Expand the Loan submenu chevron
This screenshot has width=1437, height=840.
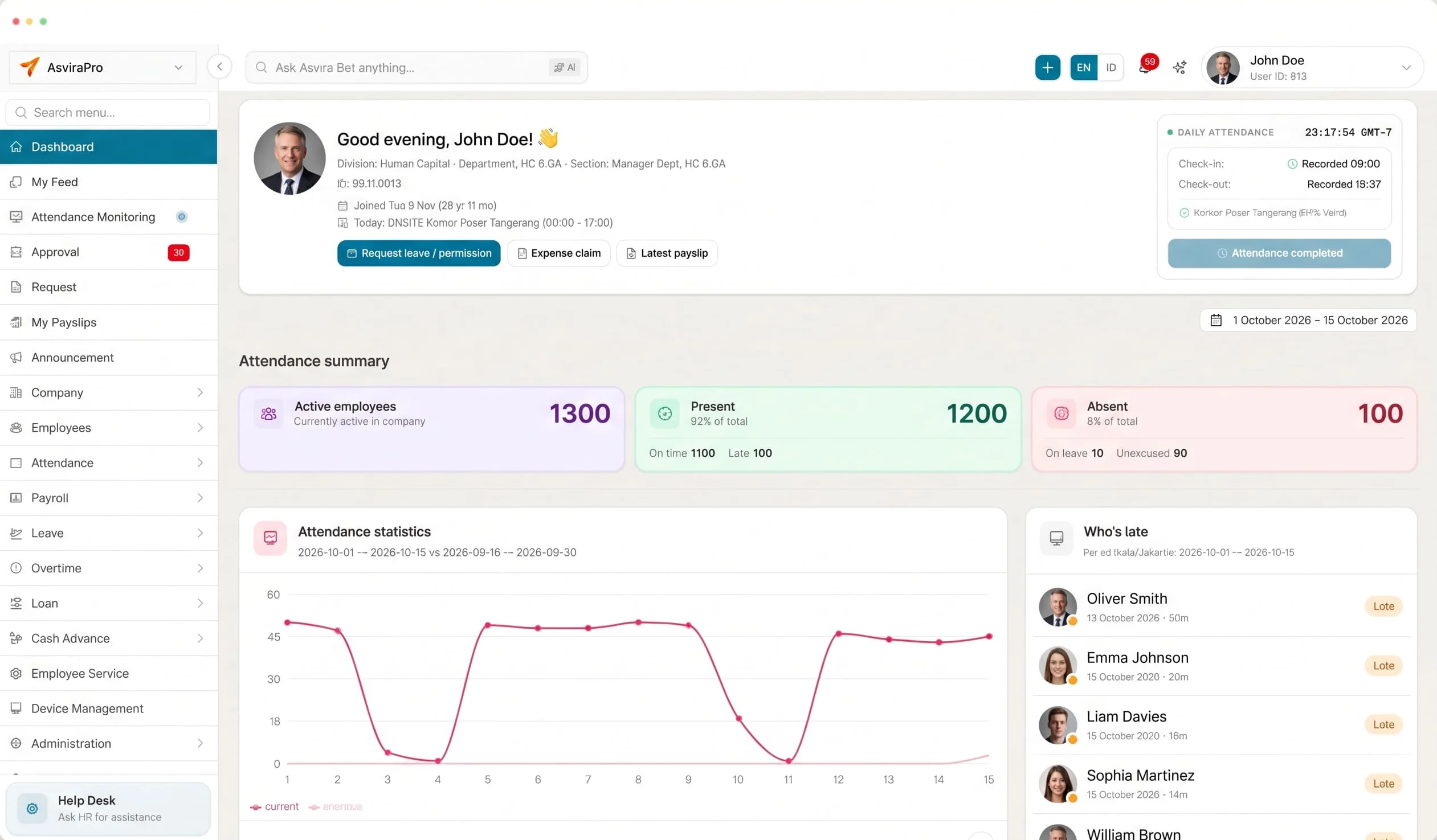pyautogui.click(x=200, y=603)
